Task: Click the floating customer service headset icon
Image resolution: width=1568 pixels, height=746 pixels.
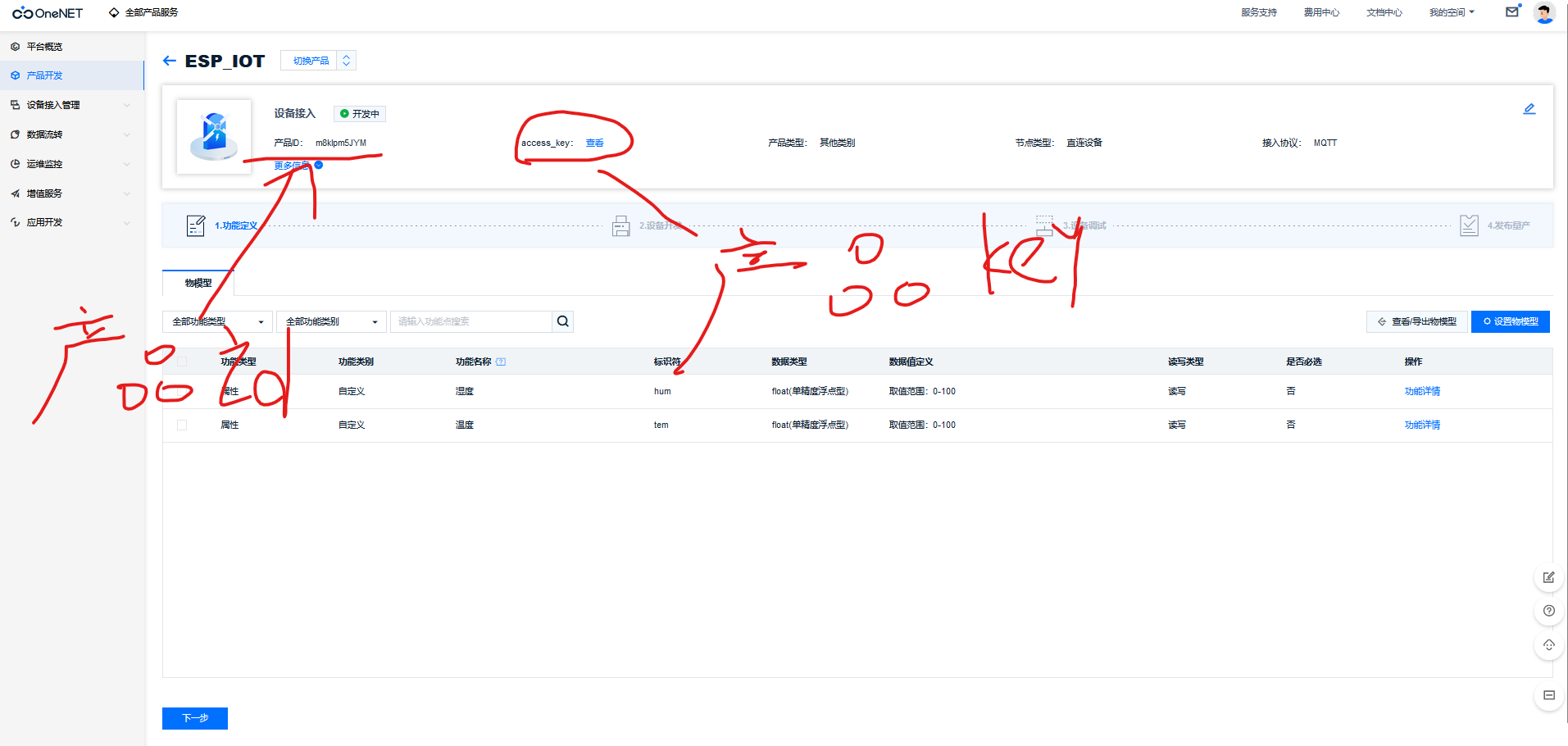Action: tap(1549, 645)
